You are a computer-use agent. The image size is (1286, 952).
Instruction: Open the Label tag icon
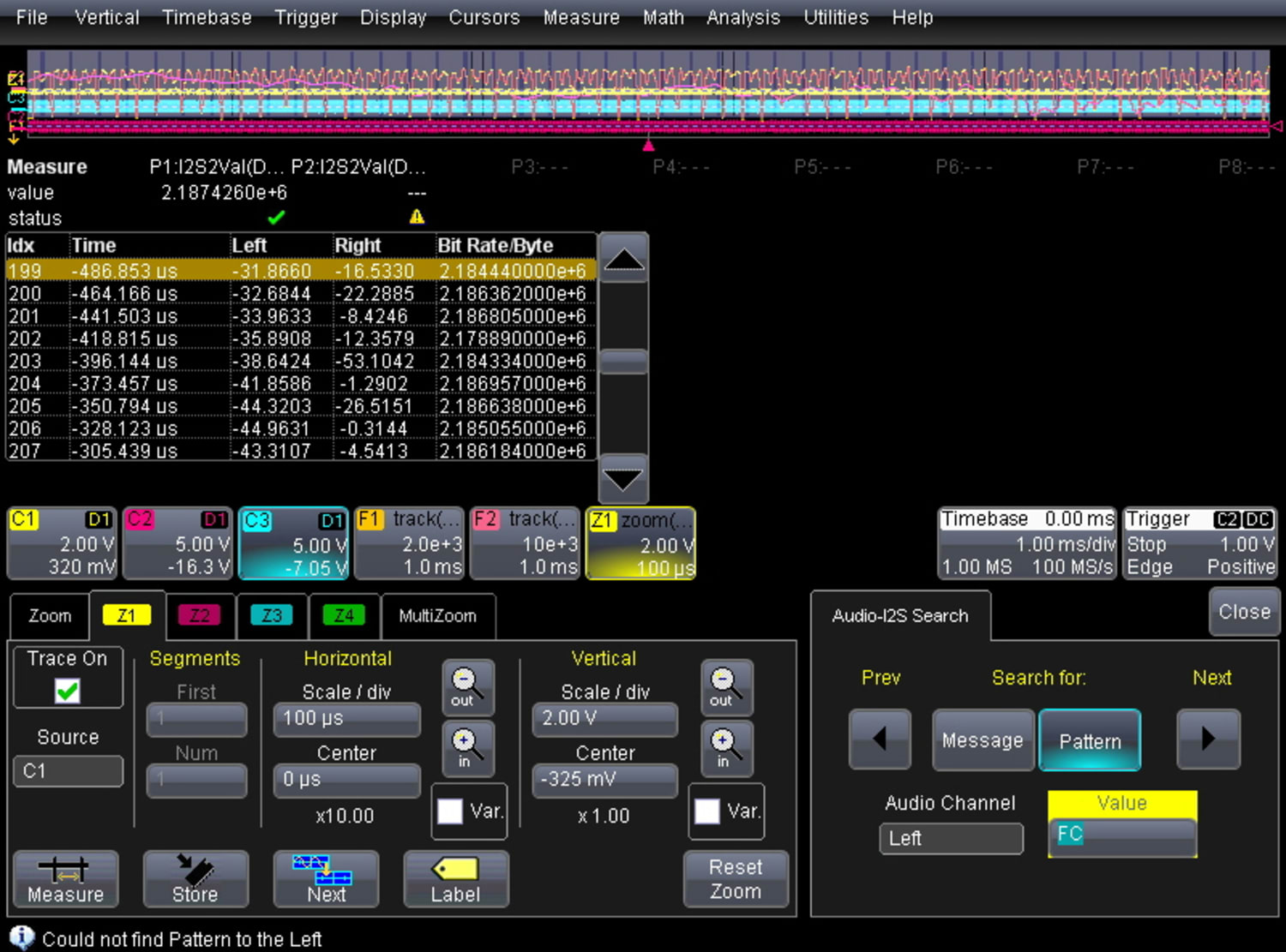pyautogui.click(x=455, y=879)
